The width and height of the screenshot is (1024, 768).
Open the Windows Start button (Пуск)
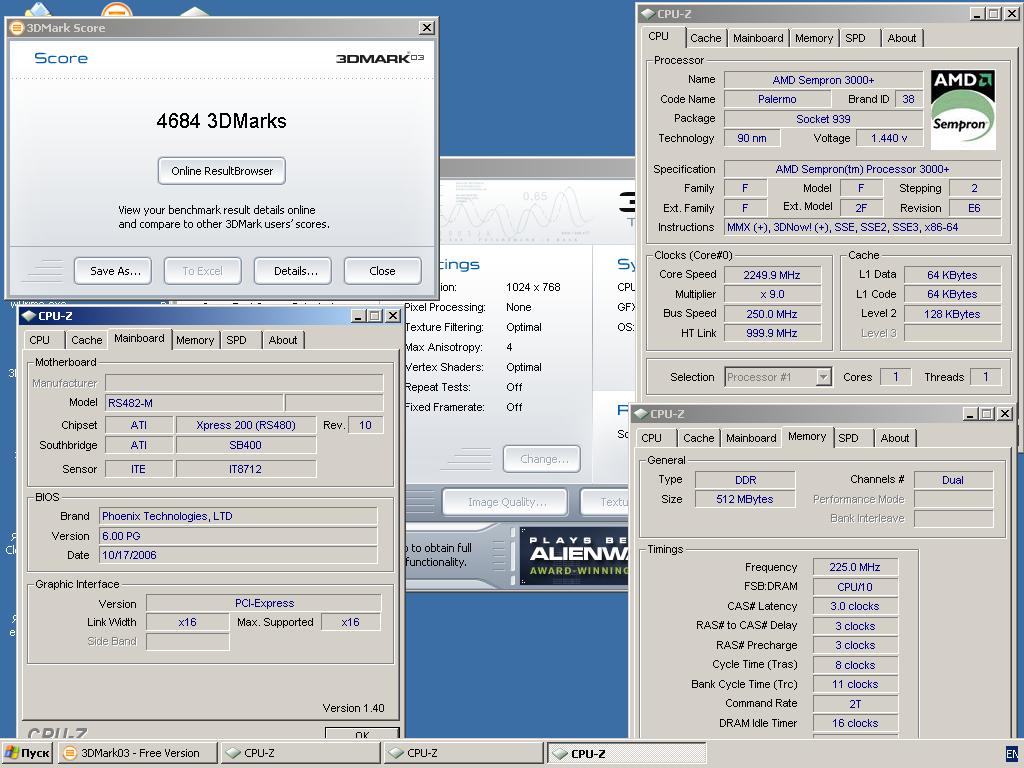(27, 753)
